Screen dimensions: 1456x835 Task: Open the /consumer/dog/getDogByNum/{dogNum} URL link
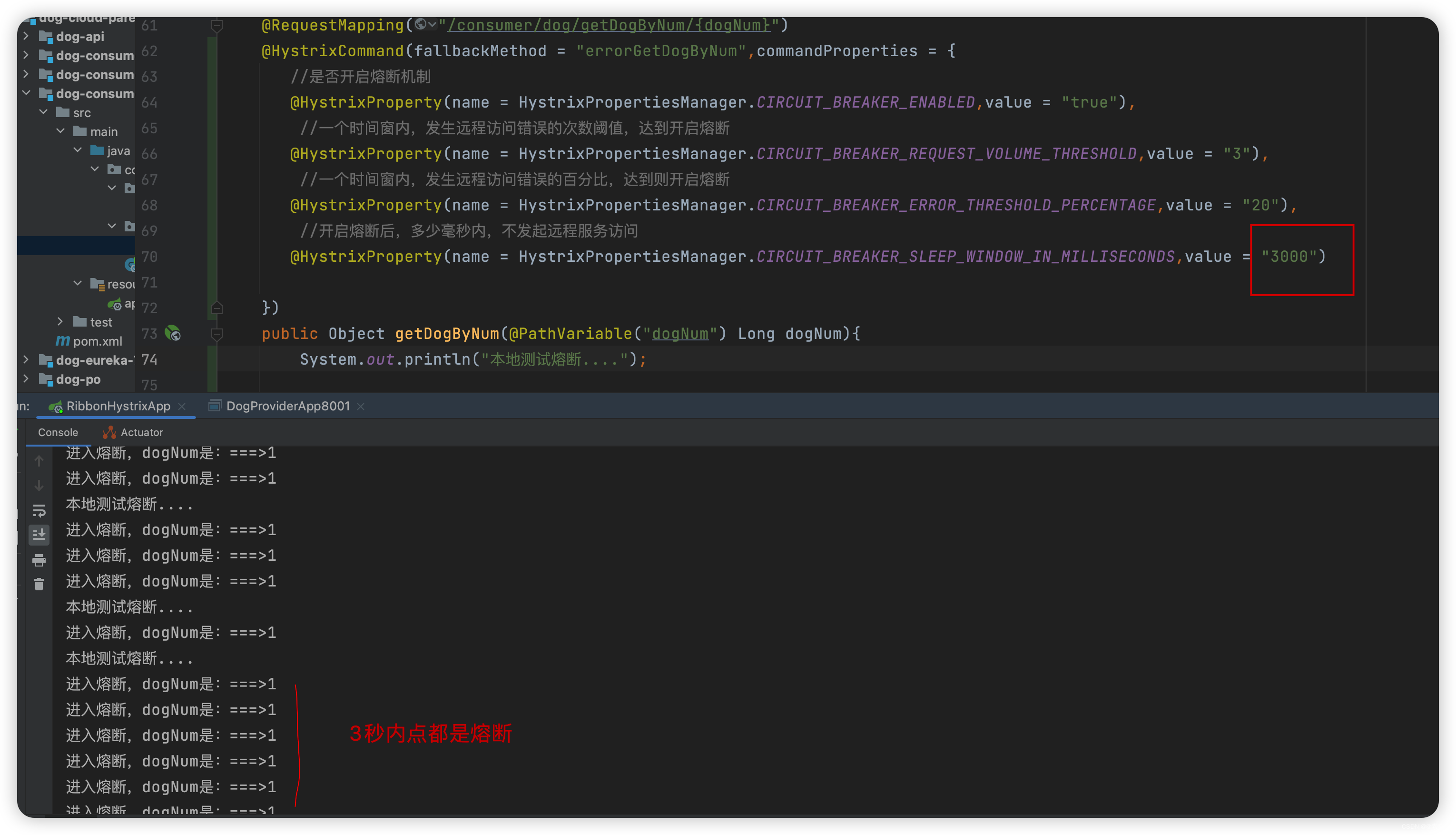(609, 25)
